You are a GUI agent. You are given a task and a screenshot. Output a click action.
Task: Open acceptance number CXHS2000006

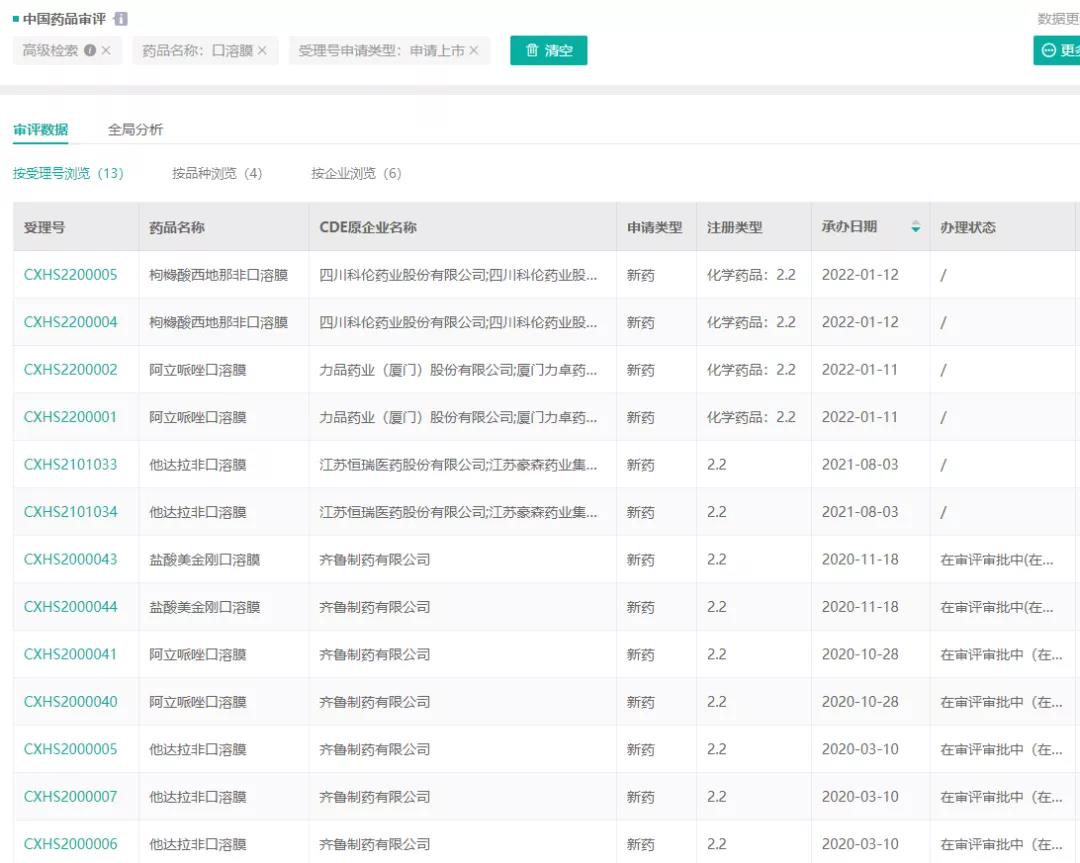point(70,843)
